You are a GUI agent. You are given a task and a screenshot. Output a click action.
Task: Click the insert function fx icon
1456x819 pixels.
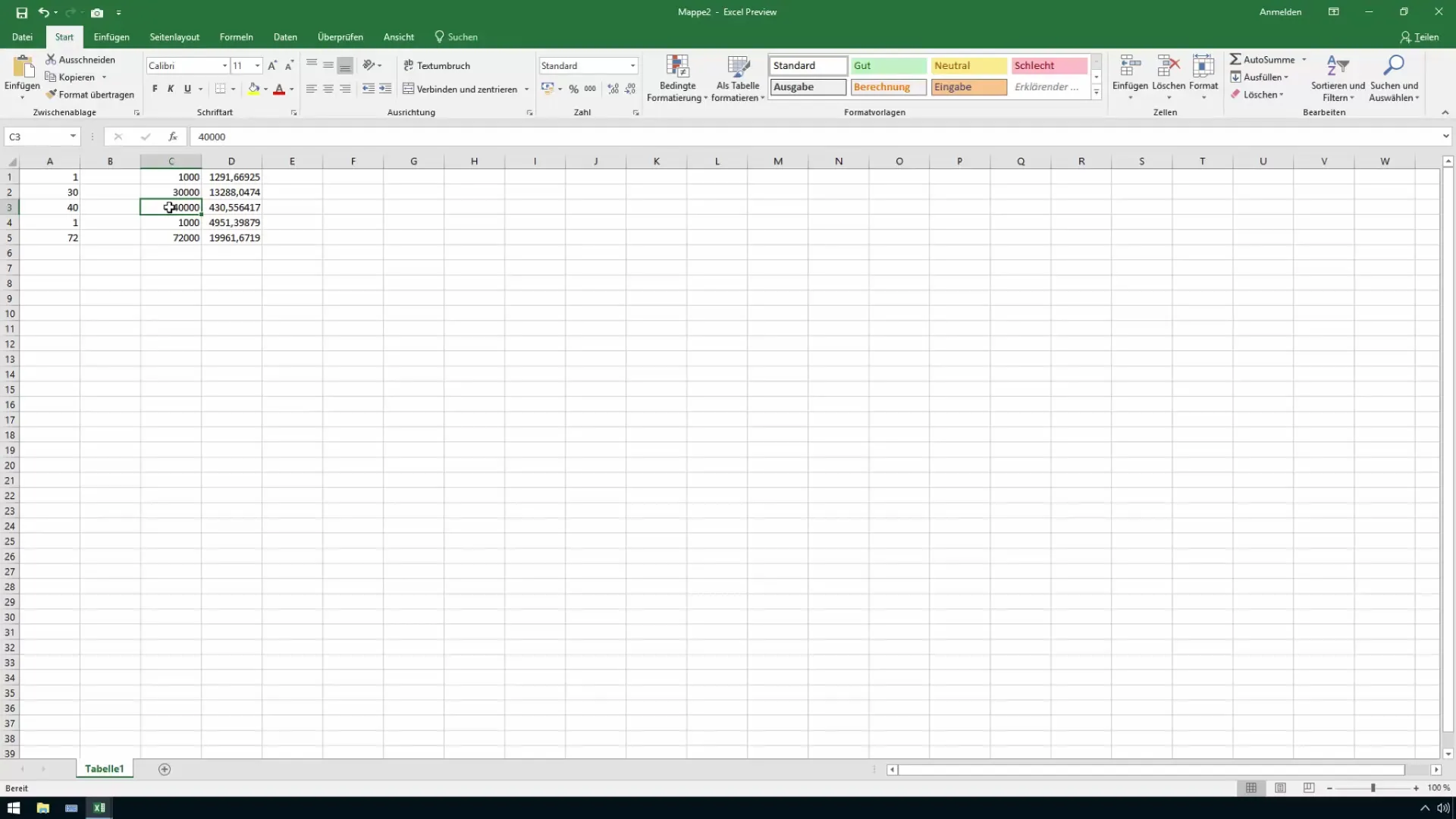pos(173,136)
